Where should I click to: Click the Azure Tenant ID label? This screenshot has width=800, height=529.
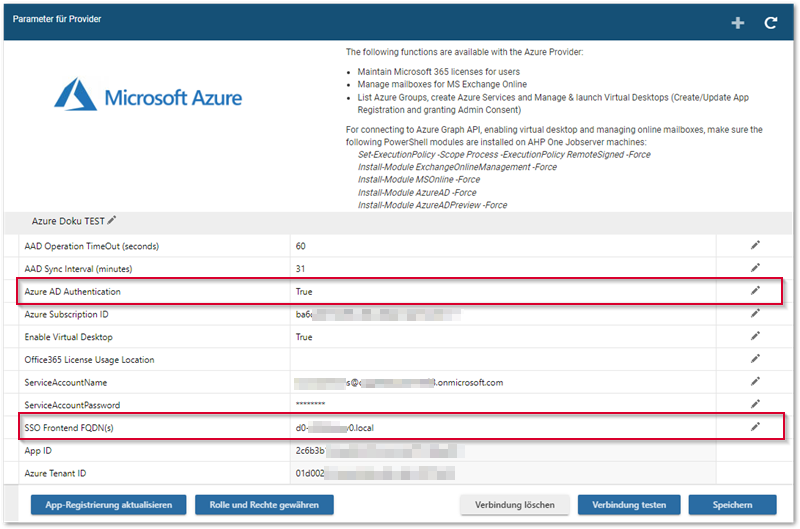click(55, 473)
